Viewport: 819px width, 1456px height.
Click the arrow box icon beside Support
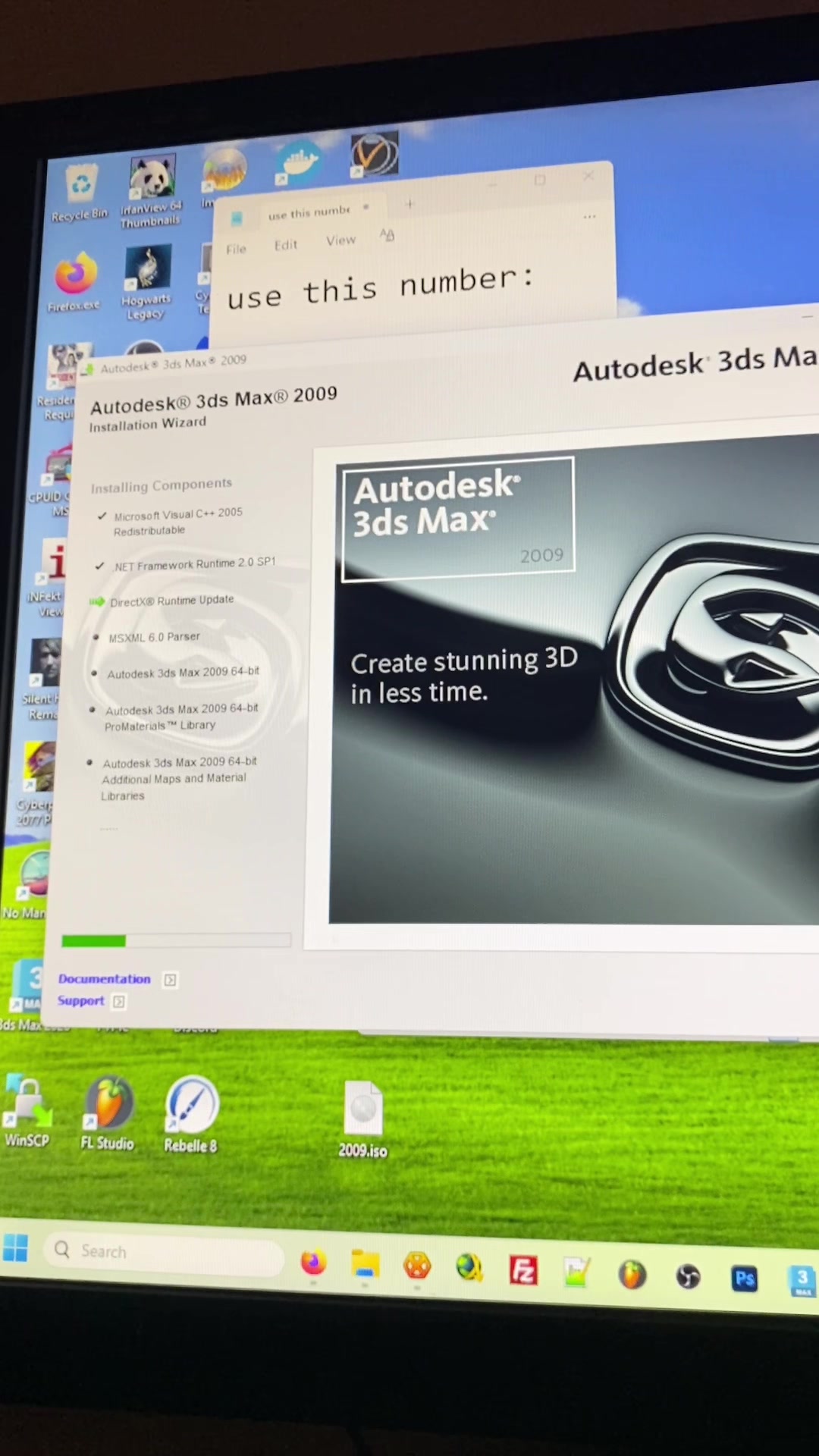[119, 1002]
